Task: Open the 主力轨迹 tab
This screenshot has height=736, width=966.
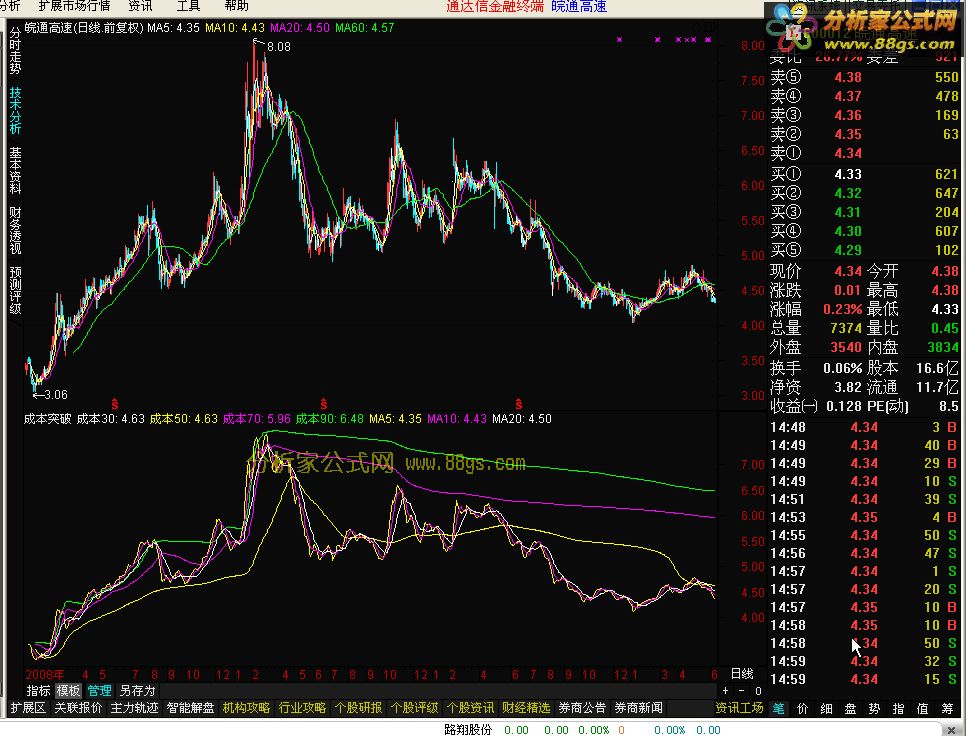Action: pos(134,708)
